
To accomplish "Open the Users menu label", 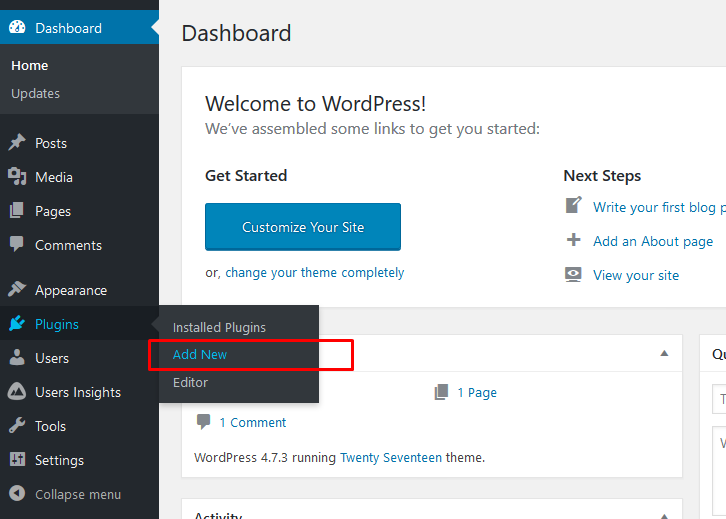I will pyautogui.click(x=52, y=358).
